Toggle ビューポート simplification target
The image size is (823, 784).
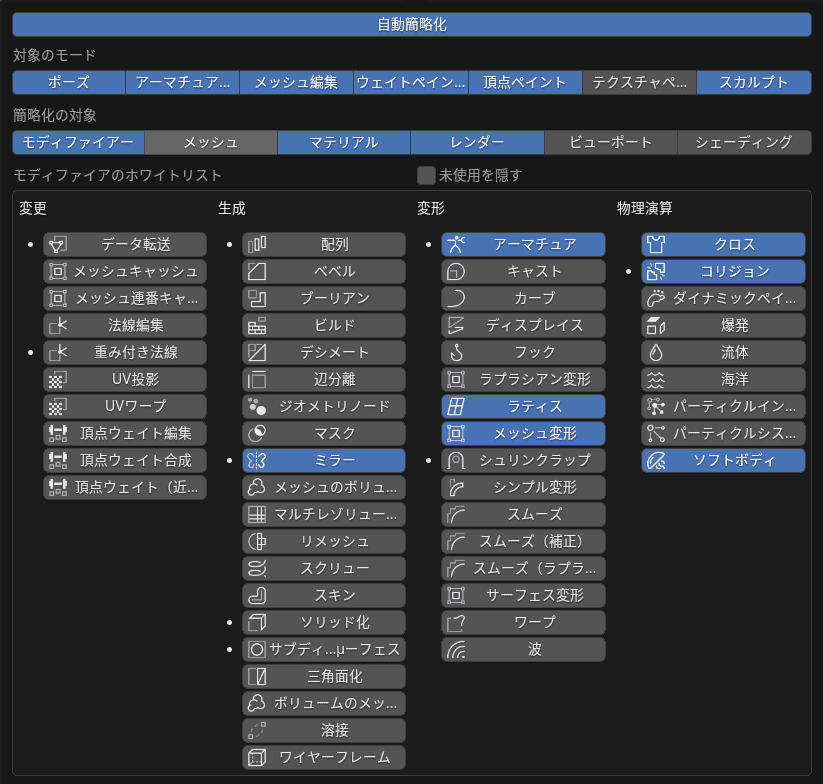pos(610,142)
